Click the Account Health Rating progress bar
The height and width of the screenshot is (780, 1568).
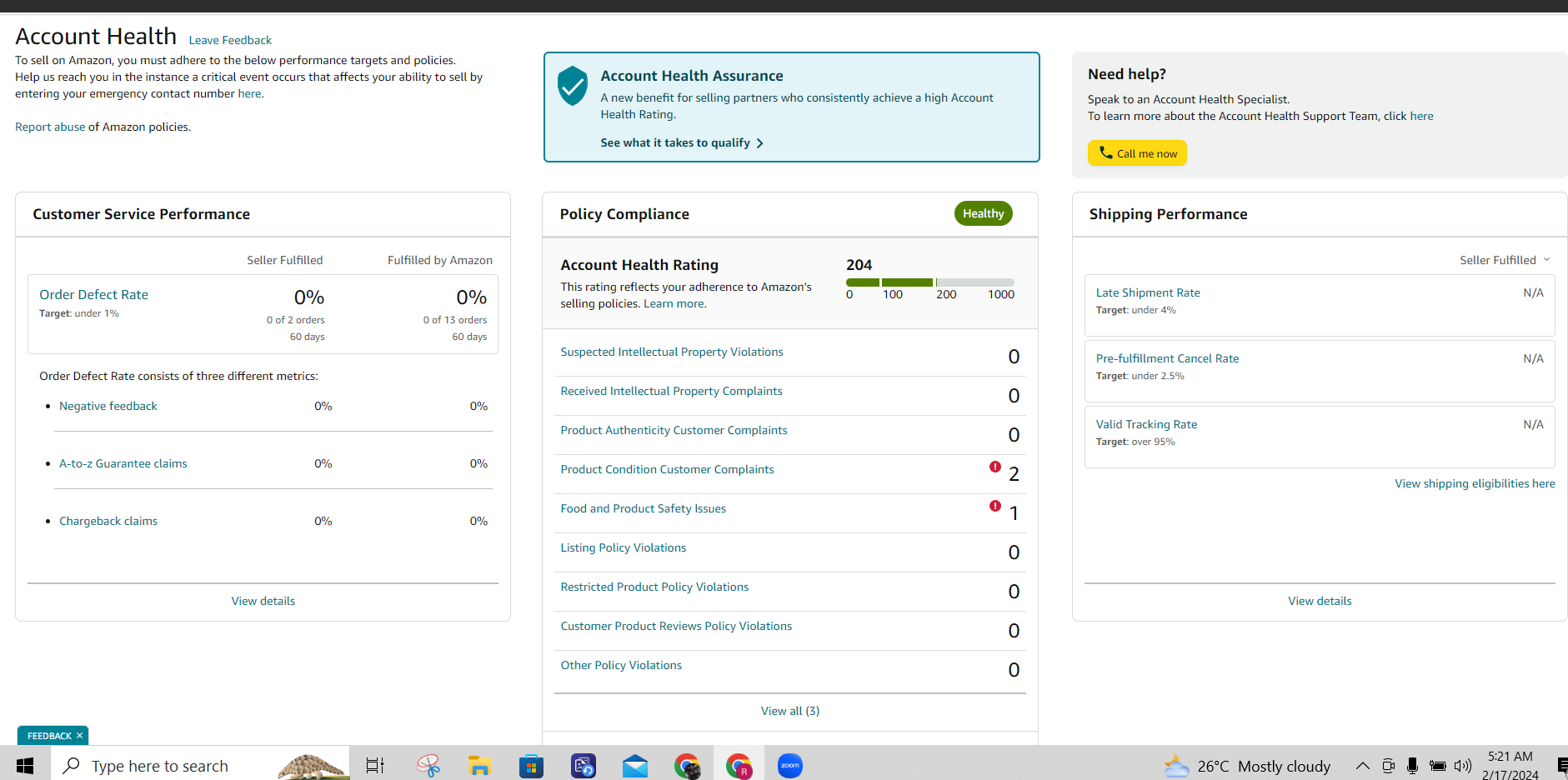coord(930,282)
